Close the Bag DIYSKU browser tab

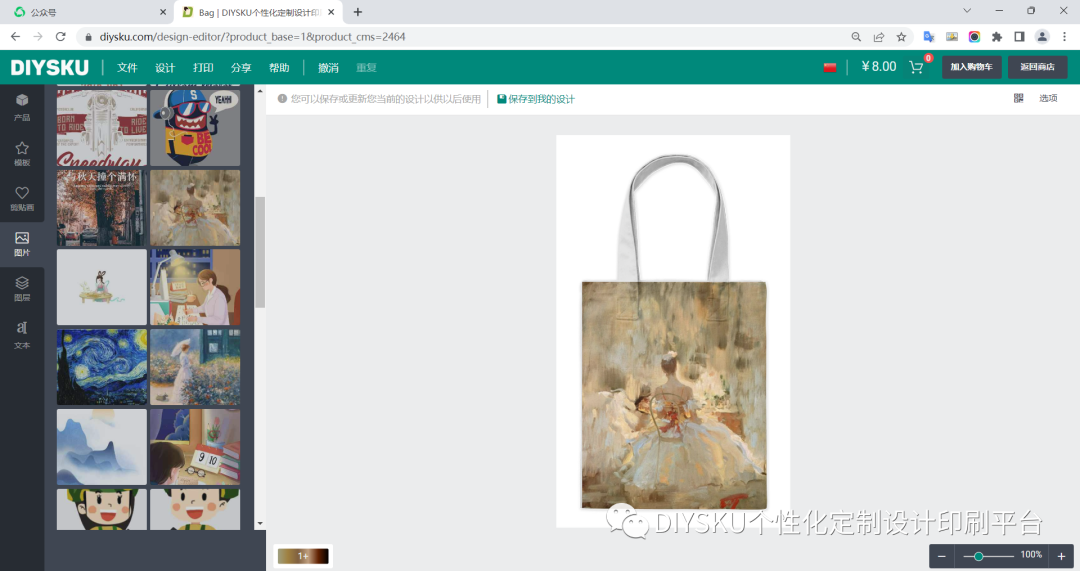pyautogui.click(x=331, y=12)
